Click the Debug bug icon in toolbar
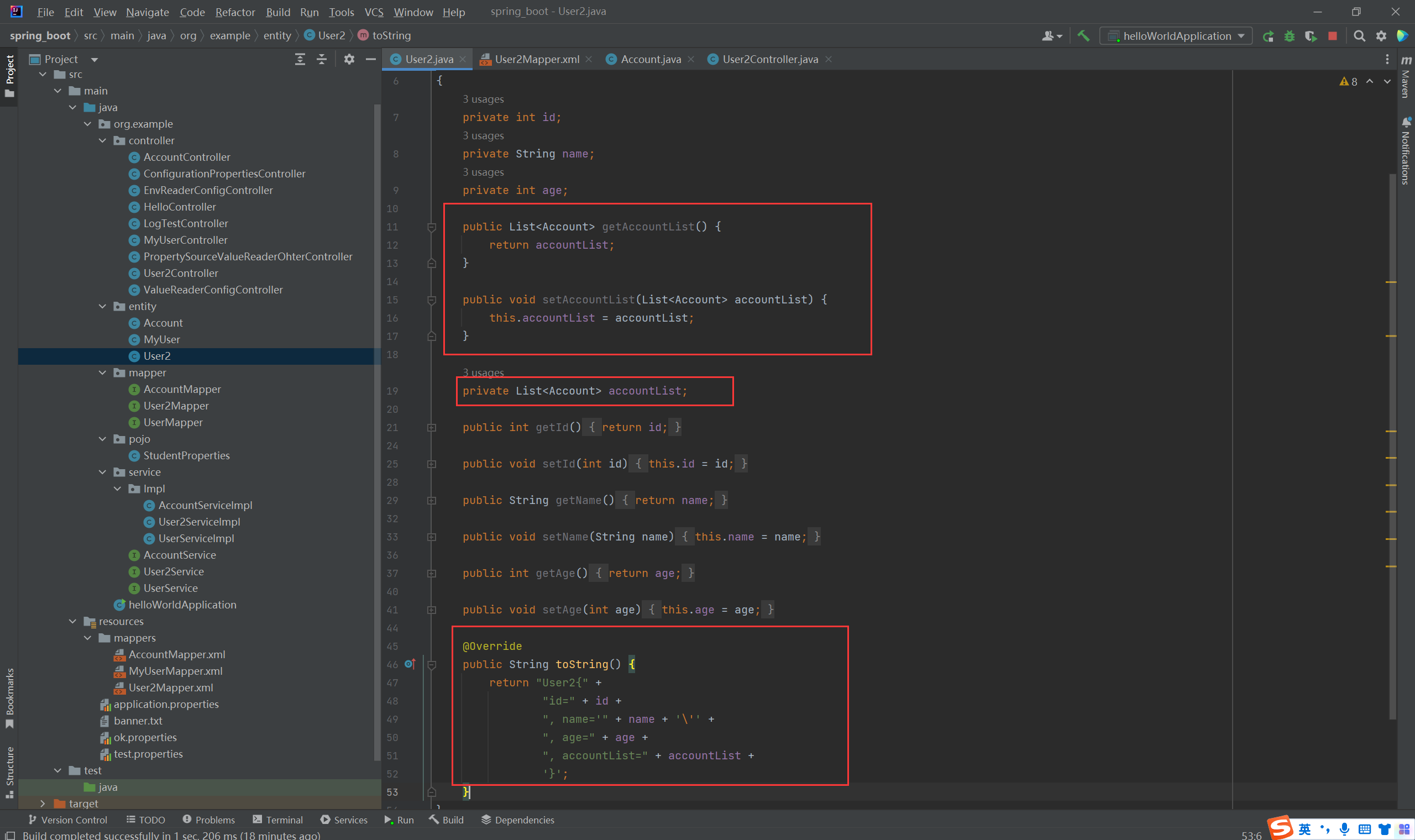This screenshot has height=840, width=1415. 1290,36
